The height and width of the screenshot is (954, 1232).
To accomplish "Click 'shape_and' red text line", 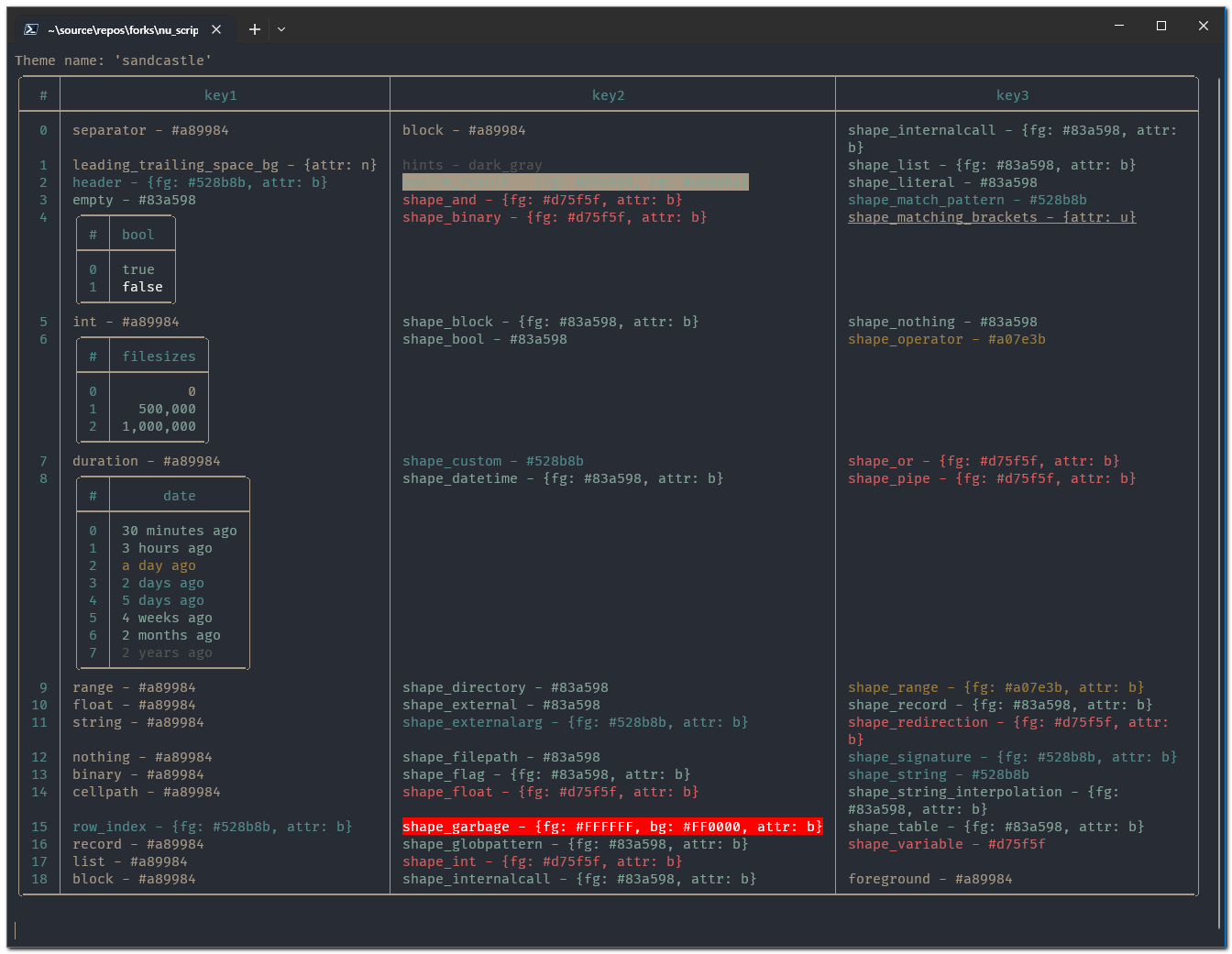I will click(x=543, y=200).
